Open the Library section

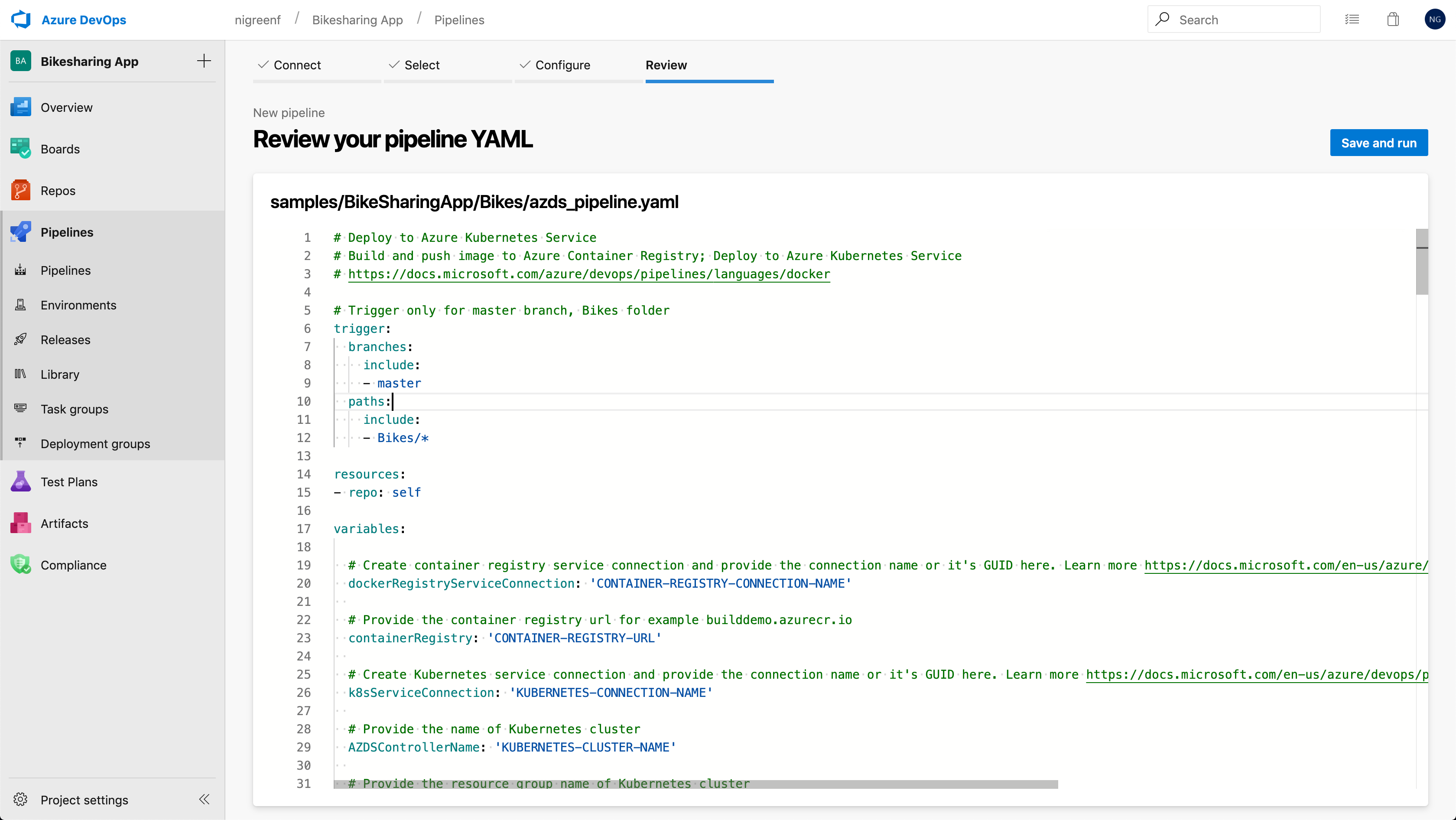point(61,374)
